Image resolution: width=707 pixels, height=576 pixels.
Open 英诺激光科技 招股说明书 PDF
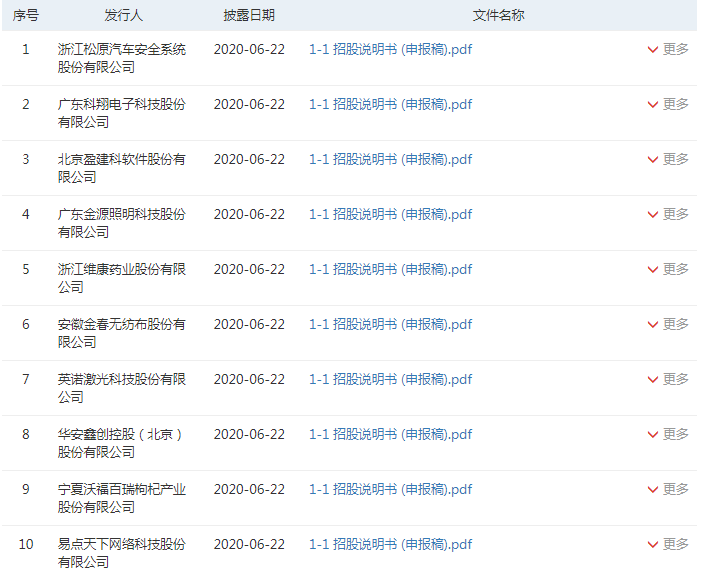(390, 379)
